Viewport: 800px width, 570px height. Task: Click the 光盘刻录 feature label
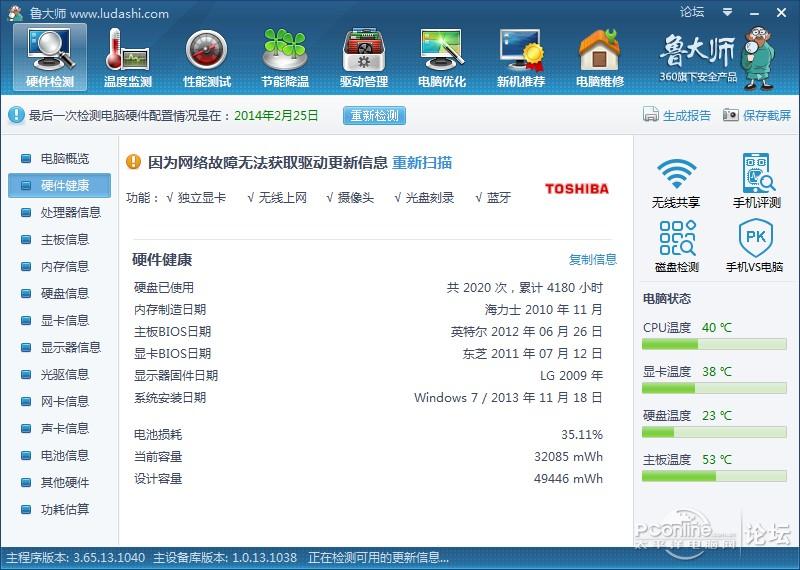pyautogui.click(x=430, y=197)
